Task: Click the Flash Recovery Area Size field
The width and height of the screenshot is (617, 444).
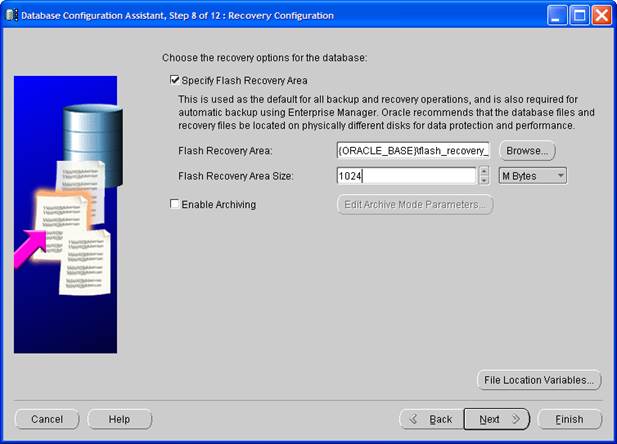Action: [406, 176]
